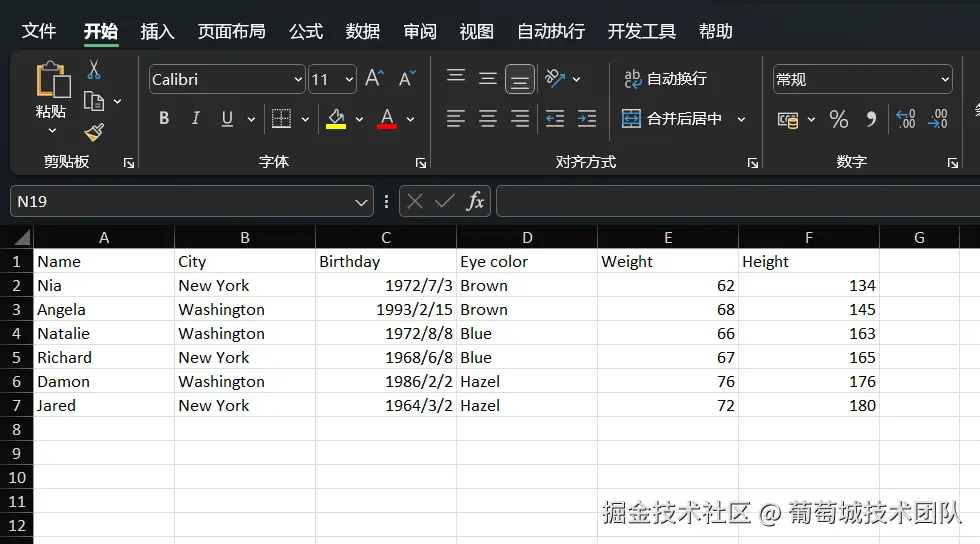Open the Calibri font name dropdown
Screen dimensions: 980x544
pyautogui.click(x=298, y=79)
